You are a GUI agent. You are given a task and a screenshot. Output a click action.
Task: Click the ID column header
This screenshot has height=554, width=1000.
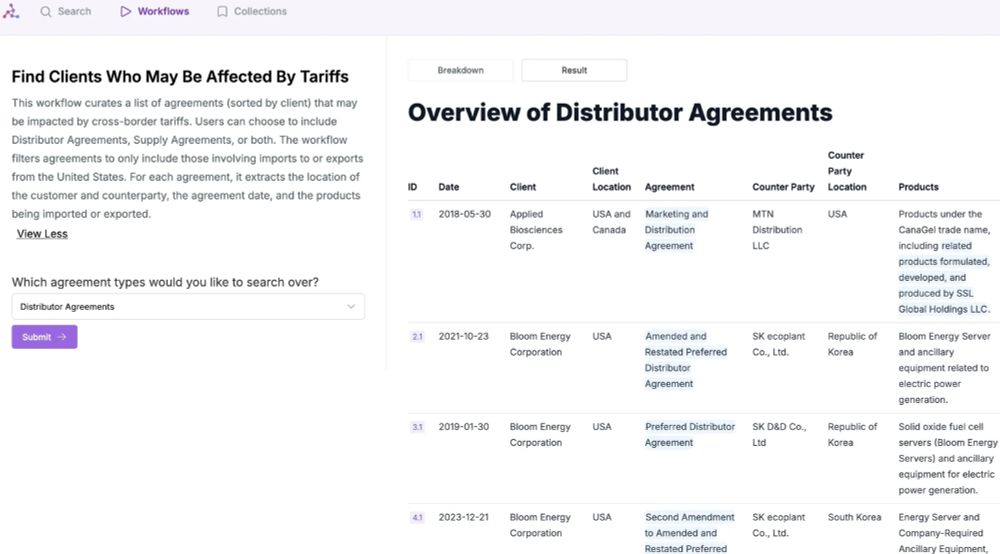tap(412, 187)
